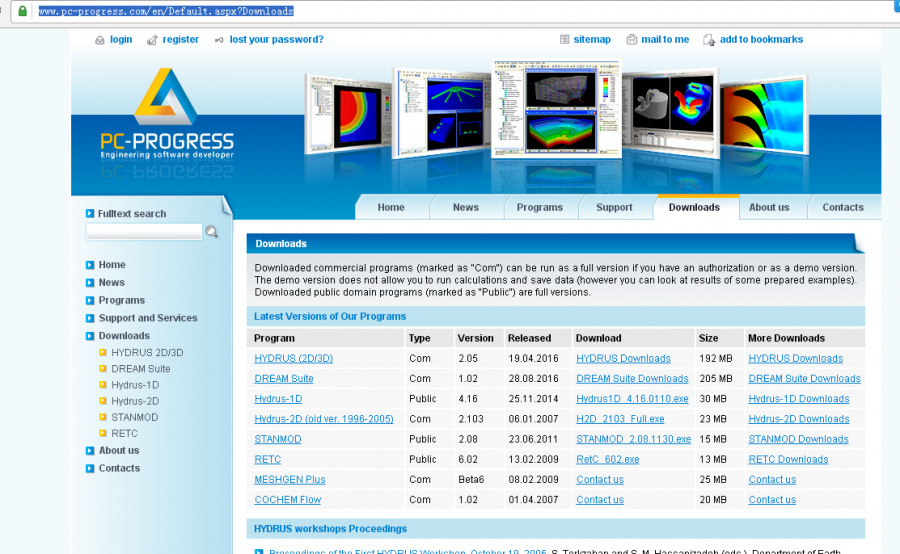
Task: Select the Downloads tab in top navigation
Action: (x=694, y=207)
